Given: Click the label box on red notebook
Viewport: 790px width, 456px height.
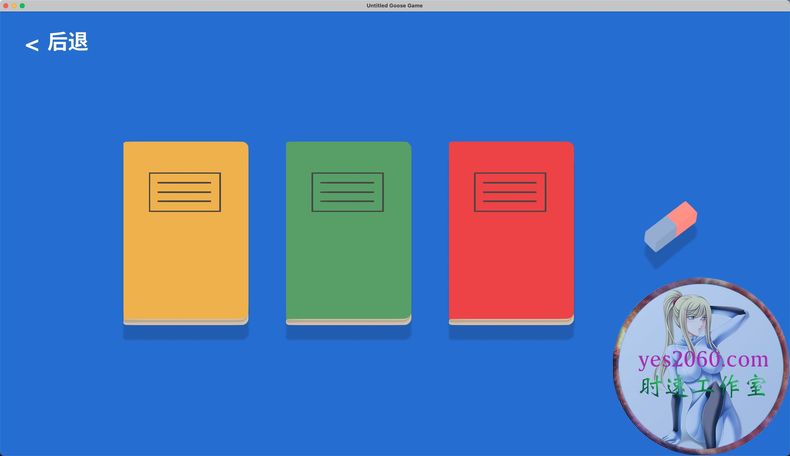Looking at the screenshot, I should pyautogui.click(x=510, y=192).
